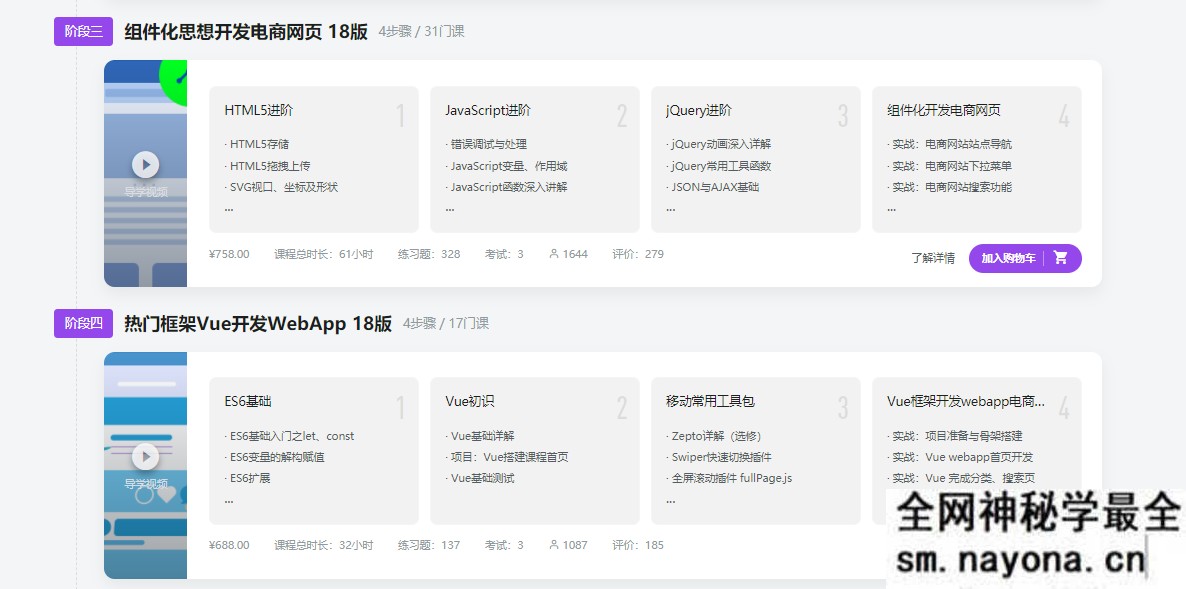Click text 练习题：137
Viewport: 1186px width, 589px height.
click(x=429, y=545)
